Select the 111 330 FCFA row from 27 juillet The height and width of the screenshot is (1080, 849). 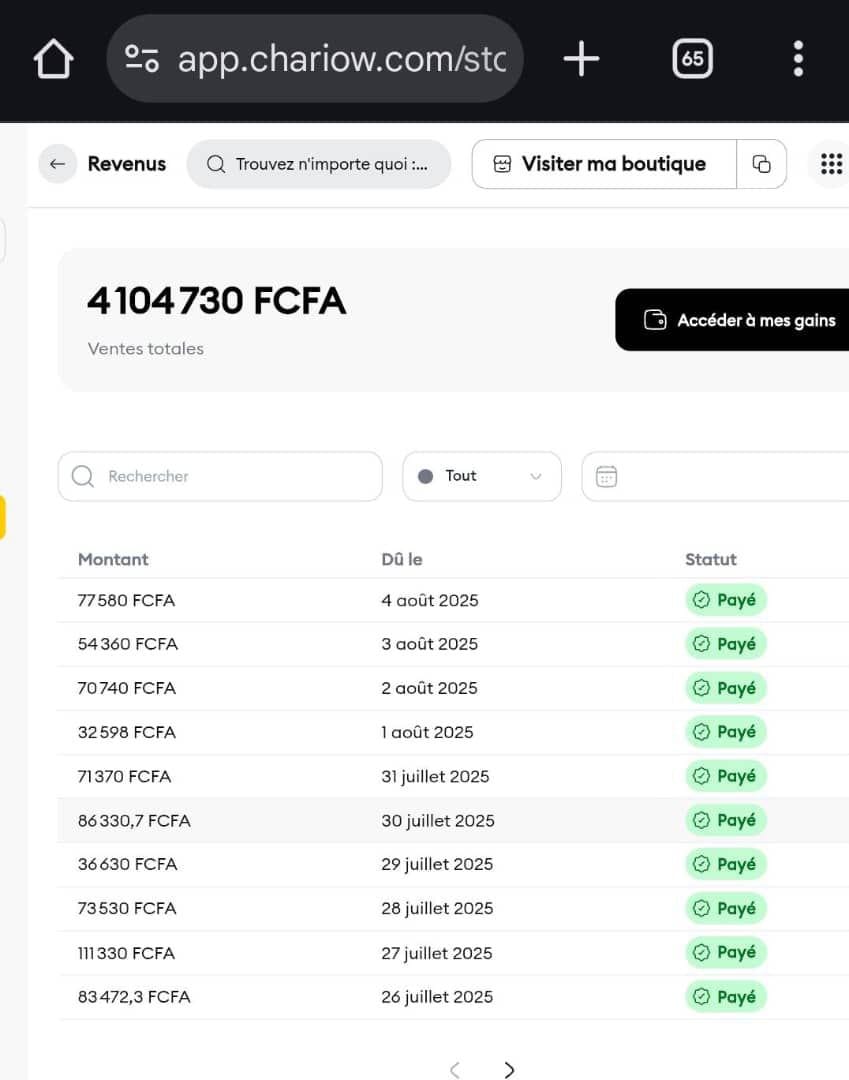pos(127,953)
